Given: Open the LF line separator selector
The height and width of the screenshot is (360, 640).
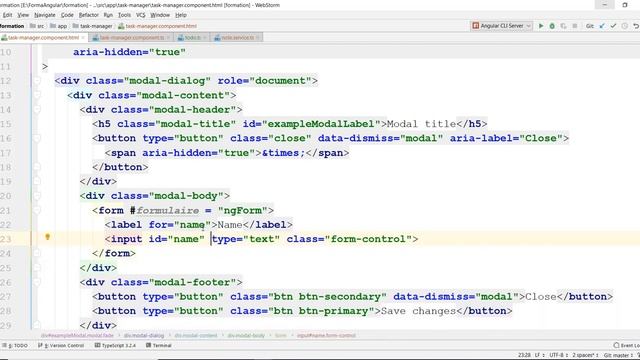Looking at the screenshot, I should click(539, 355).
